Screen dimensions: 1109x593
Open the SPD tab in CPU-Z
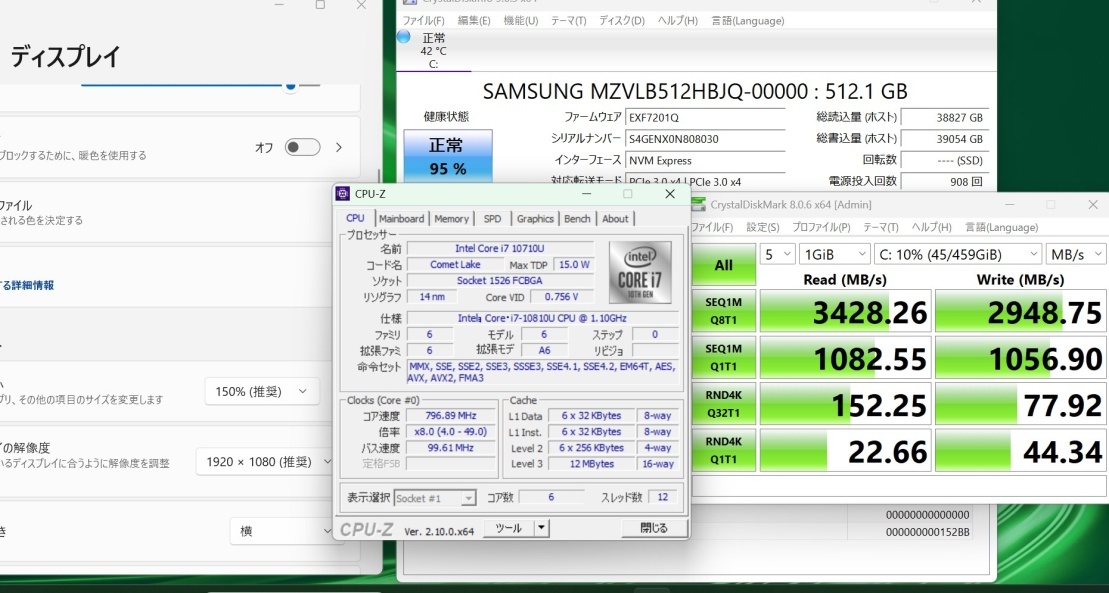pos(492,219)
